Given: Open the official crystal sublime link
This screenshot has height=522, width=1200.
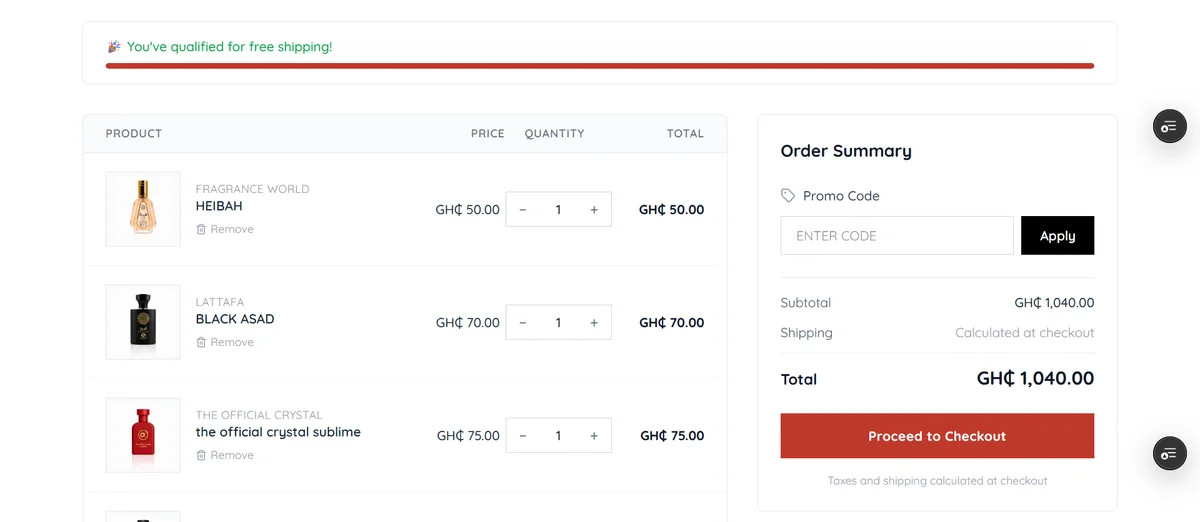Looking at the screenshot, I should coord(278,432).
